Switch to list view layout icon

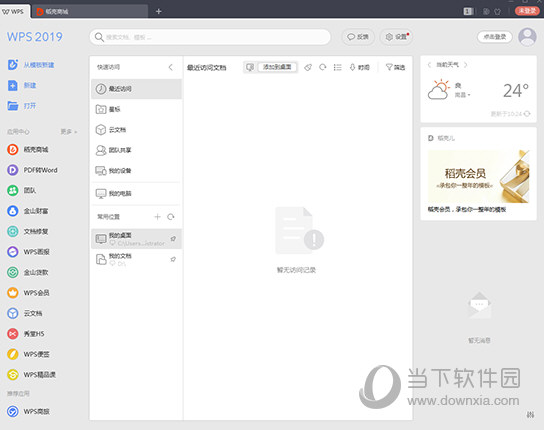pos(338,67)
